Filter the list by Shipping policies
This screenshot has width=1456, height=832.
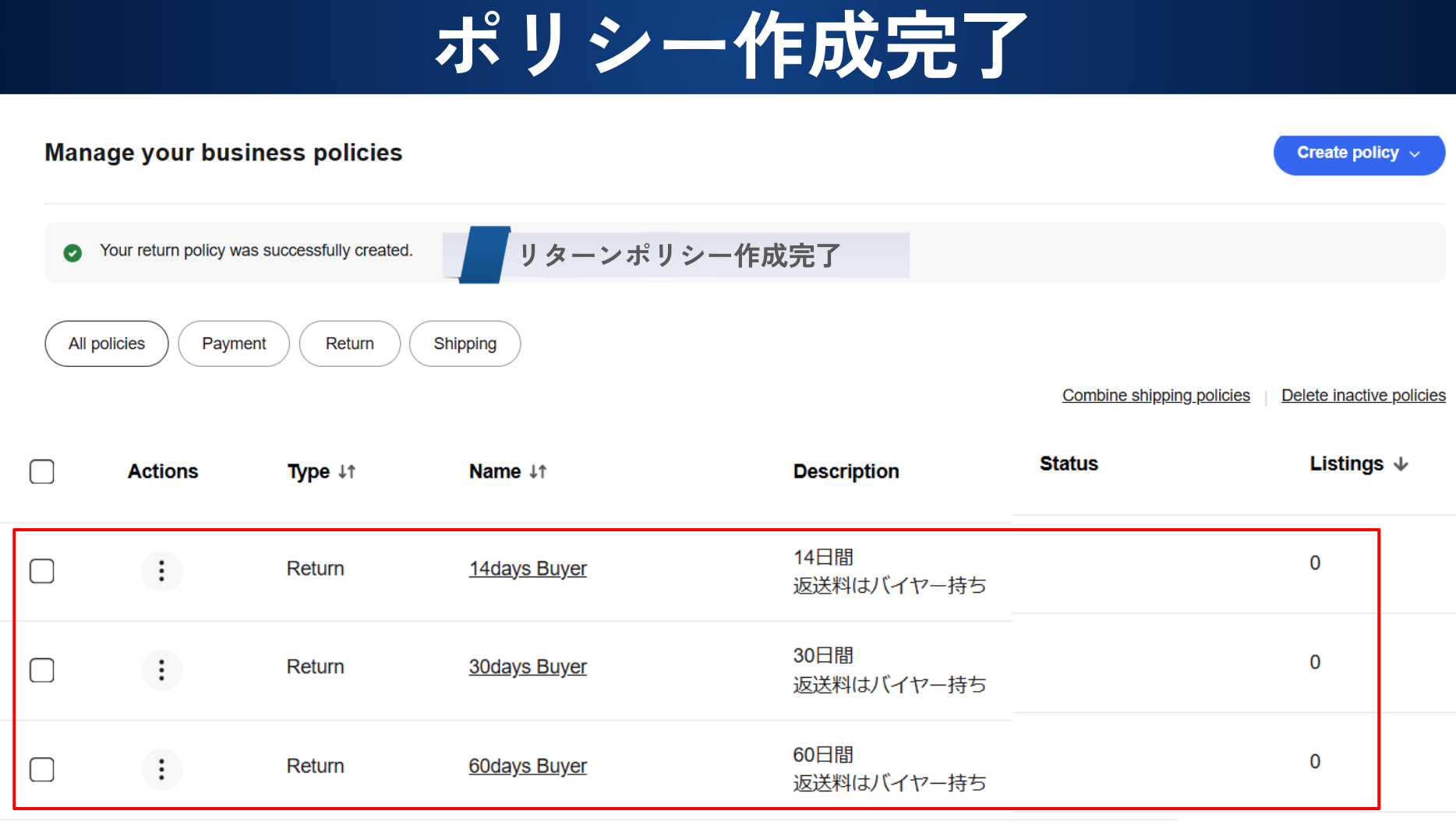(465, 344)
